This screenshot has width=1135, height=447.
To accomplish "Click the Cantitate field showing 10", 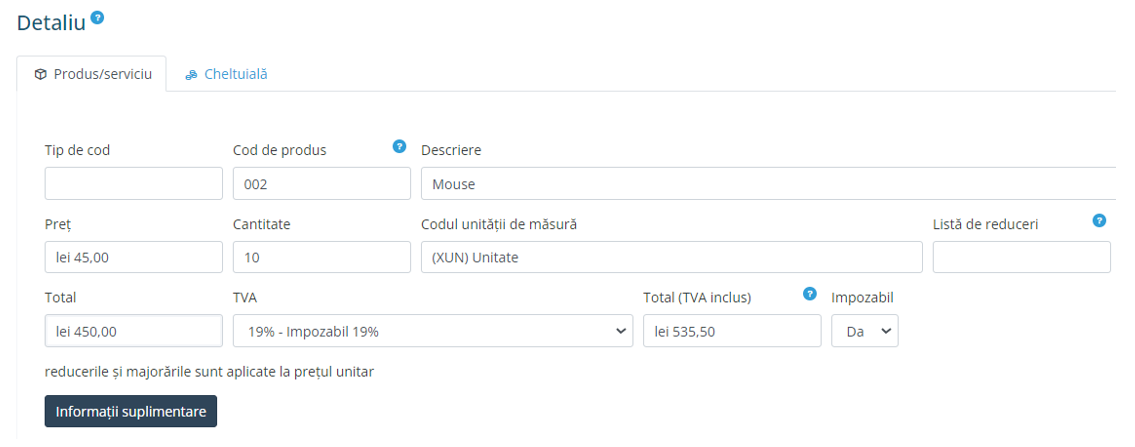I will pos(321,257).
